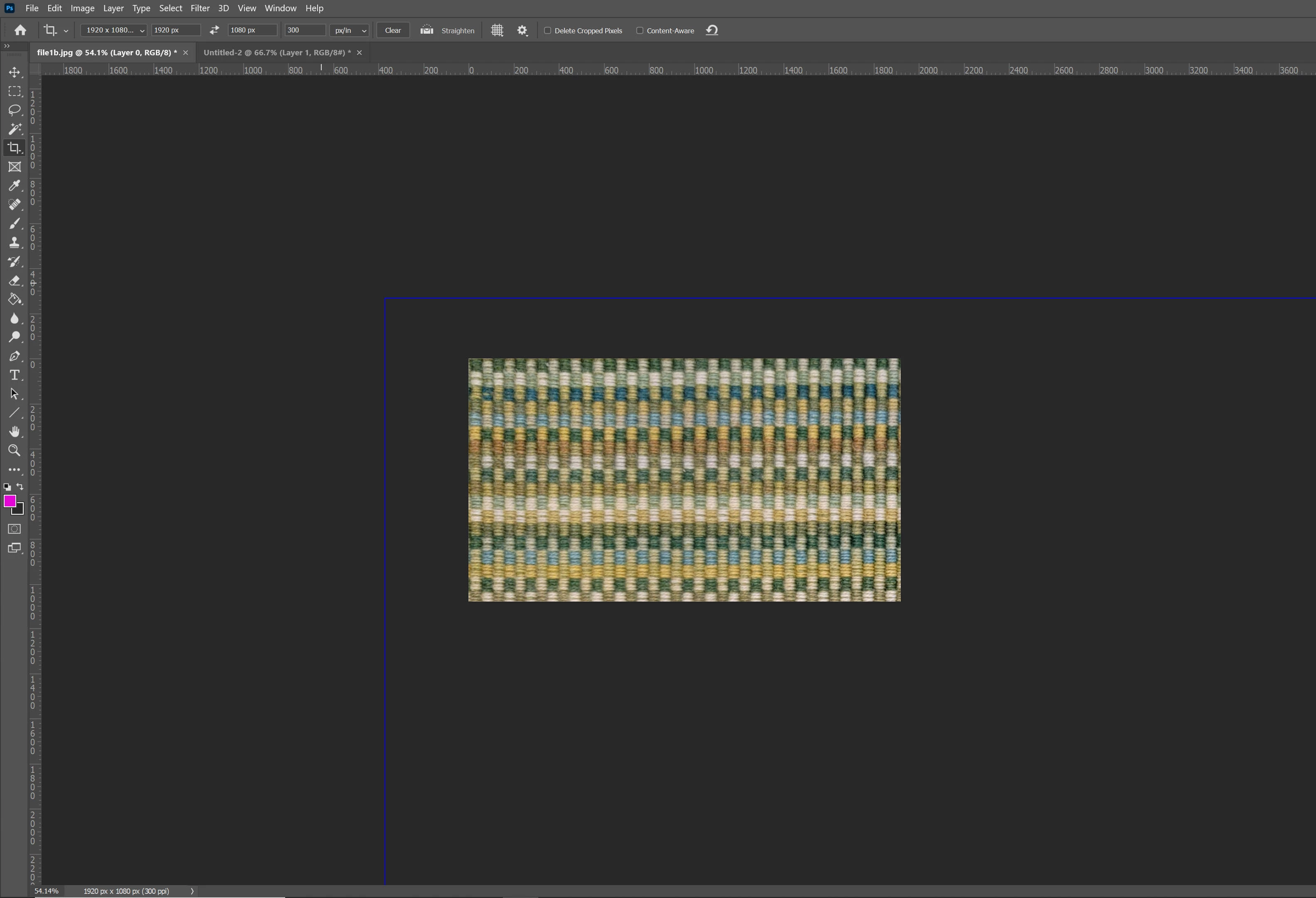This screenshot has height=898, width=1316.
Task: Click the magenta foreground color swatch
Action: pyautogui.click(x=10, y=501)
